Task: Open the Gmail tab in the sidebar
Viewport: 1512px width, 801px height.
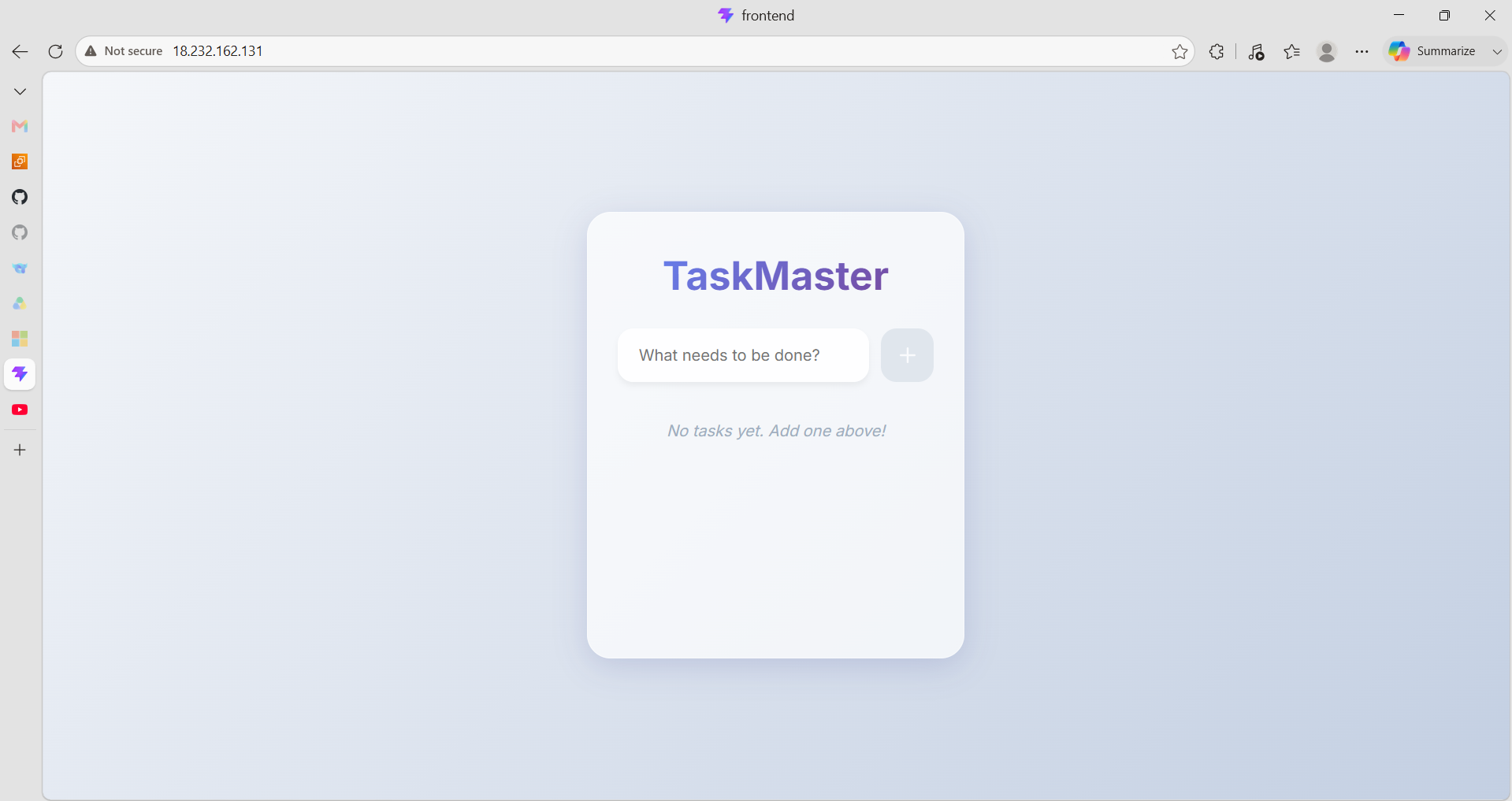Action: click(20, 126)
